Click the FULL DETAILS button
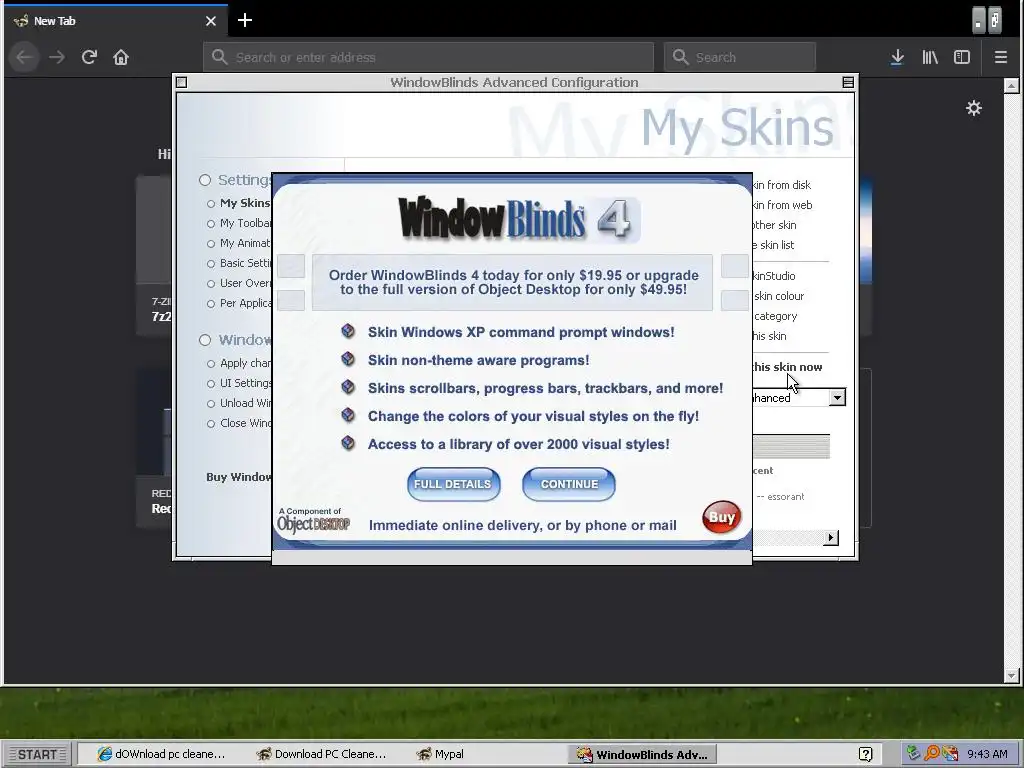Screen dimensions: 1024x768 453,485
